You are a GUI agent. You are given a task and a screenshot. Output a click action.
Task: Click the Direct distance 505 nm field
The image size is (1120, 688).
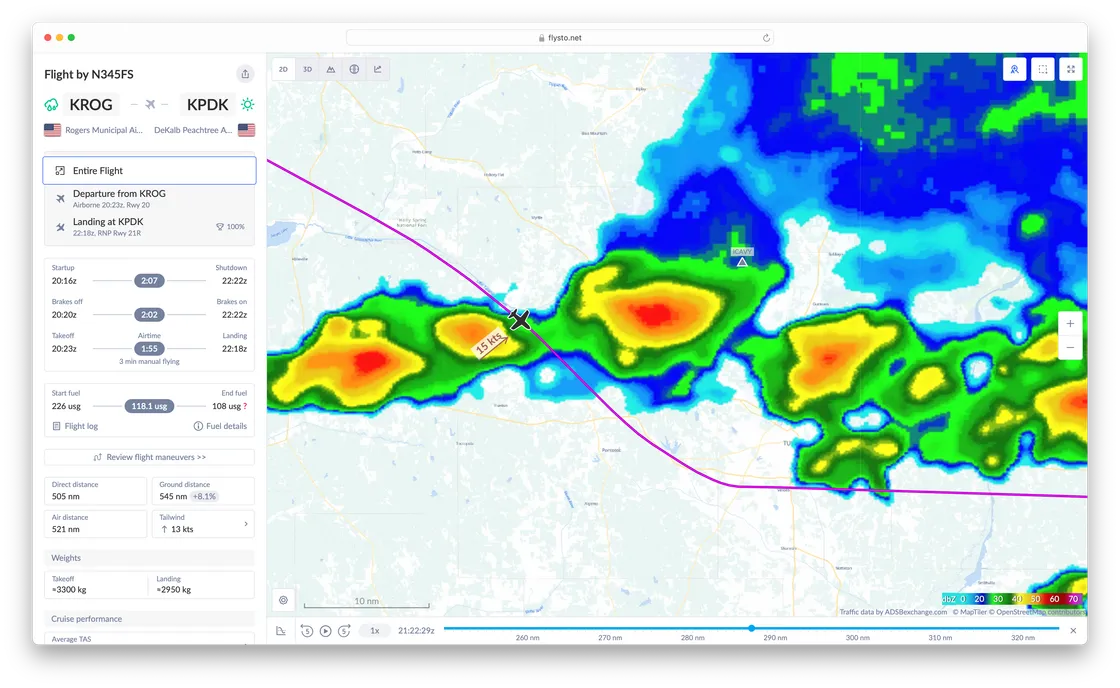point(96,491)
